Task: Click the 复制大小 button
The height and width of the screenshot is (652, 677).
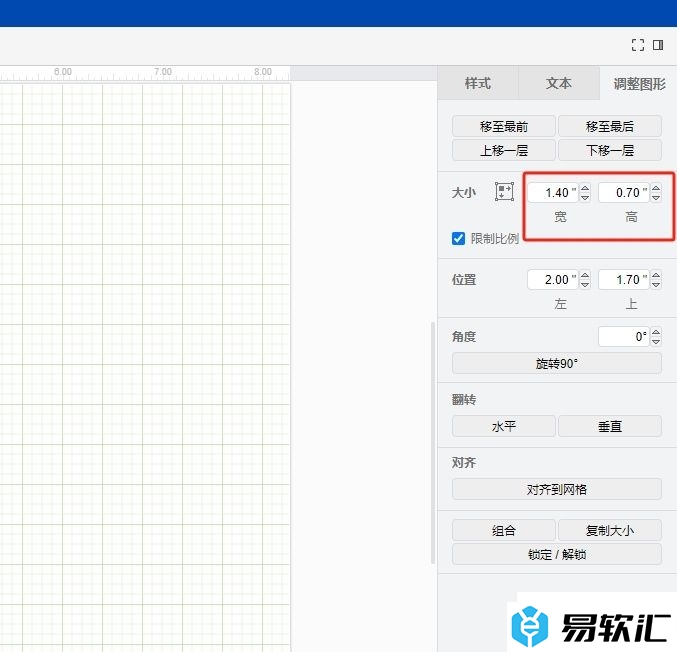Action: pyautogui.click(x=610, y=530)
